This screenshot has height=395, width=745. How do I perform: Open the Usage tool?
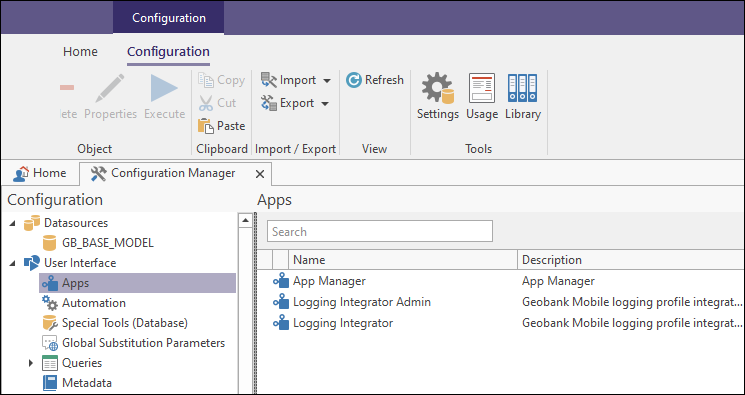click(482, 96)
